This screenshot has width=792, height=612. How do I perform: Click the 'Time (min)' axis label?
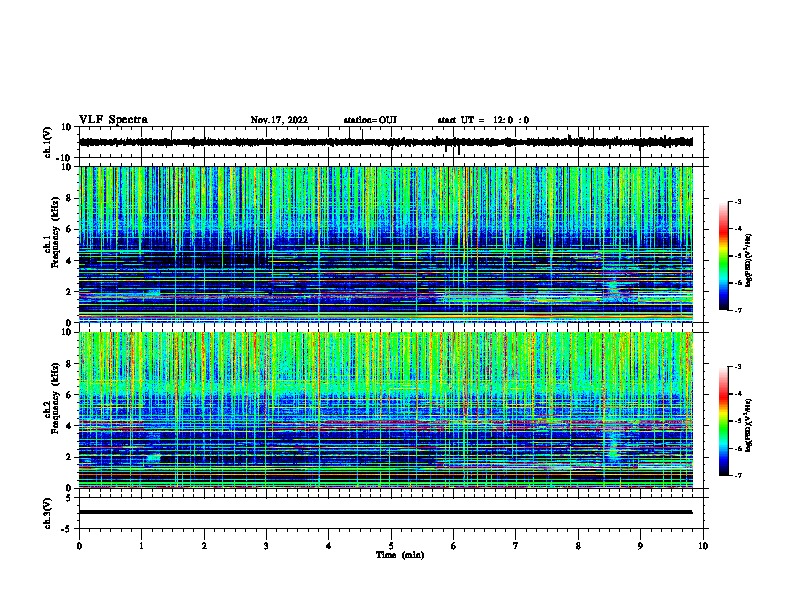point(400,555)
